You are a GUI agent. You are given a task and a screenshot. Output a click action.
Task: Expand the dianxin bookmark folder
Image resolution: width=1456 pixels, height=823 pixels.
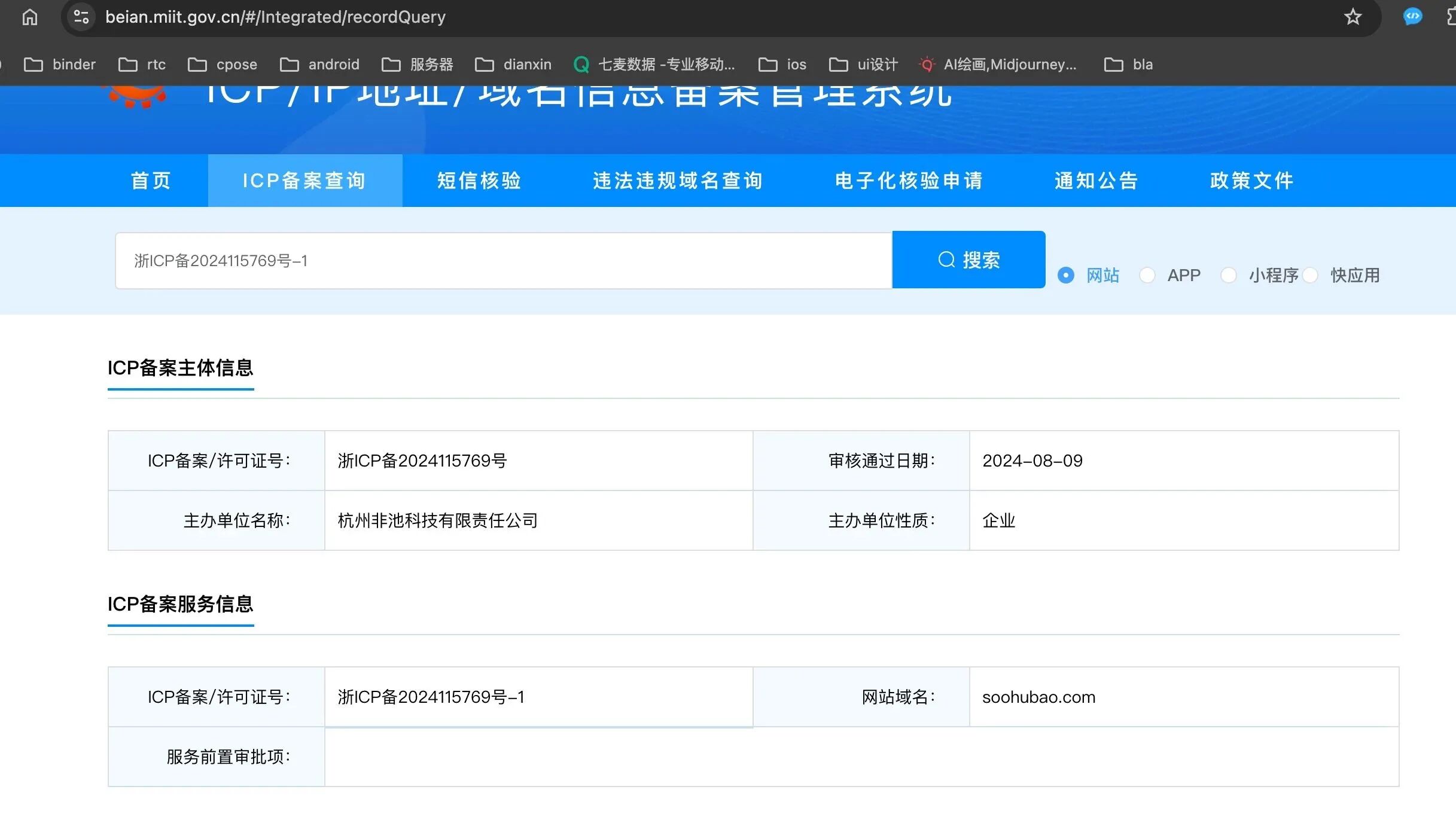point(513,64)
